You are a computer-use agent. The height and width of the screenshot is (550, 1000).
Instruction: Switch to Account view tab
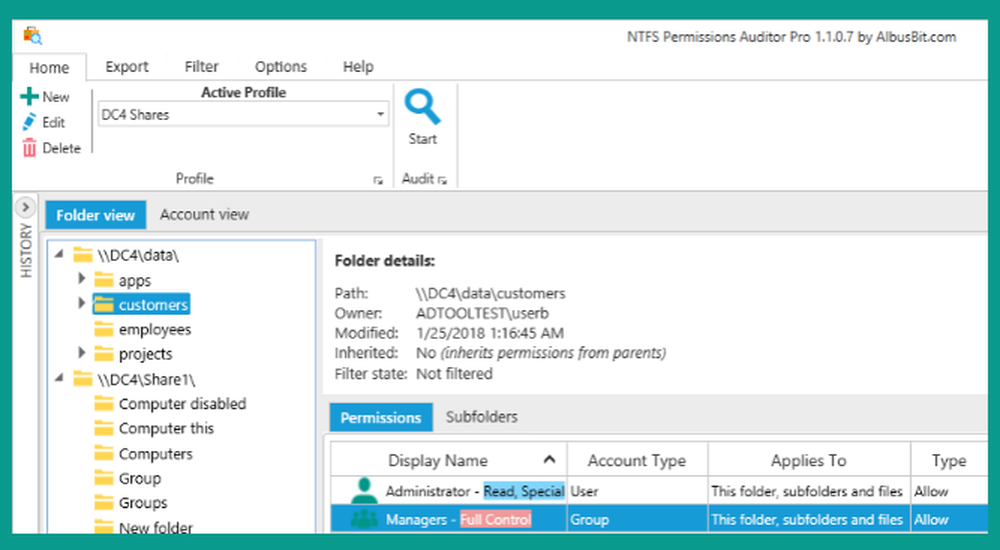204,214
